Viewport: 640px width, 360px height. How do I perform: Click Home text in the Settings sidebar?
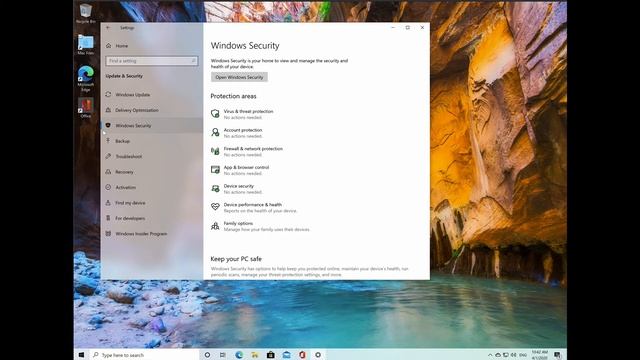(122, 46)
